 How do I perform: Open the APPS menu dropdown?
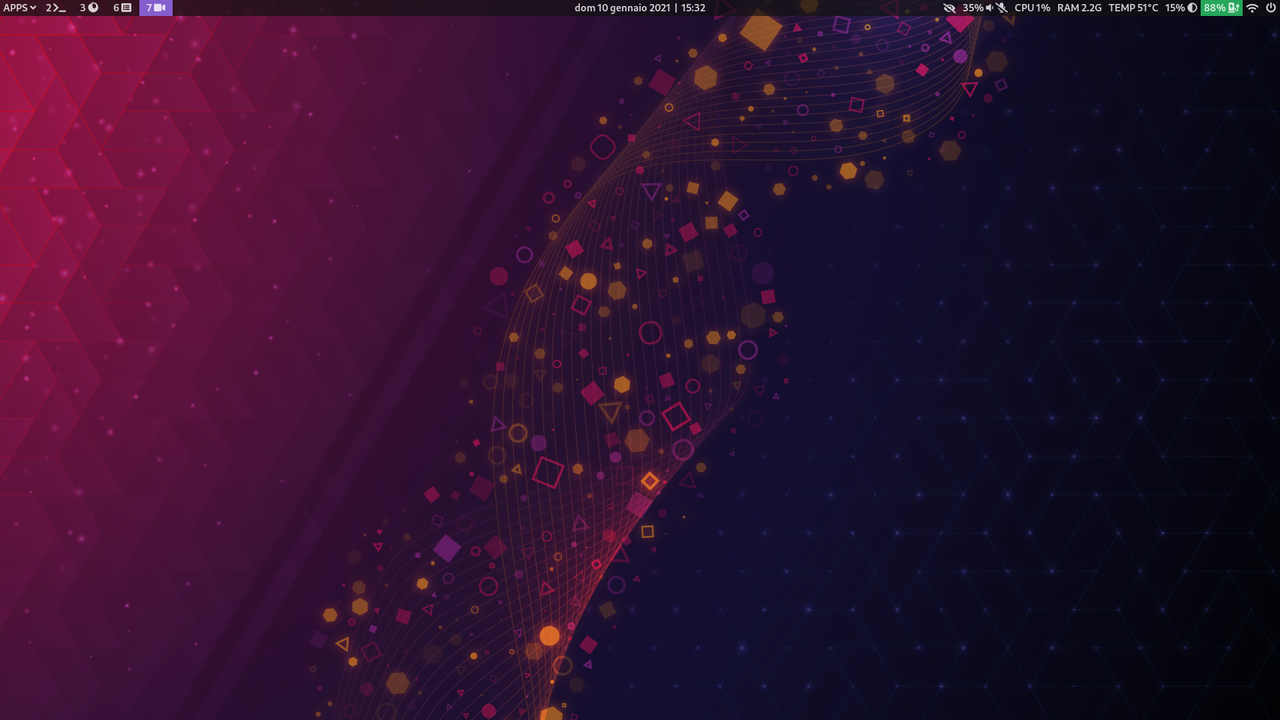click(20, 7)
